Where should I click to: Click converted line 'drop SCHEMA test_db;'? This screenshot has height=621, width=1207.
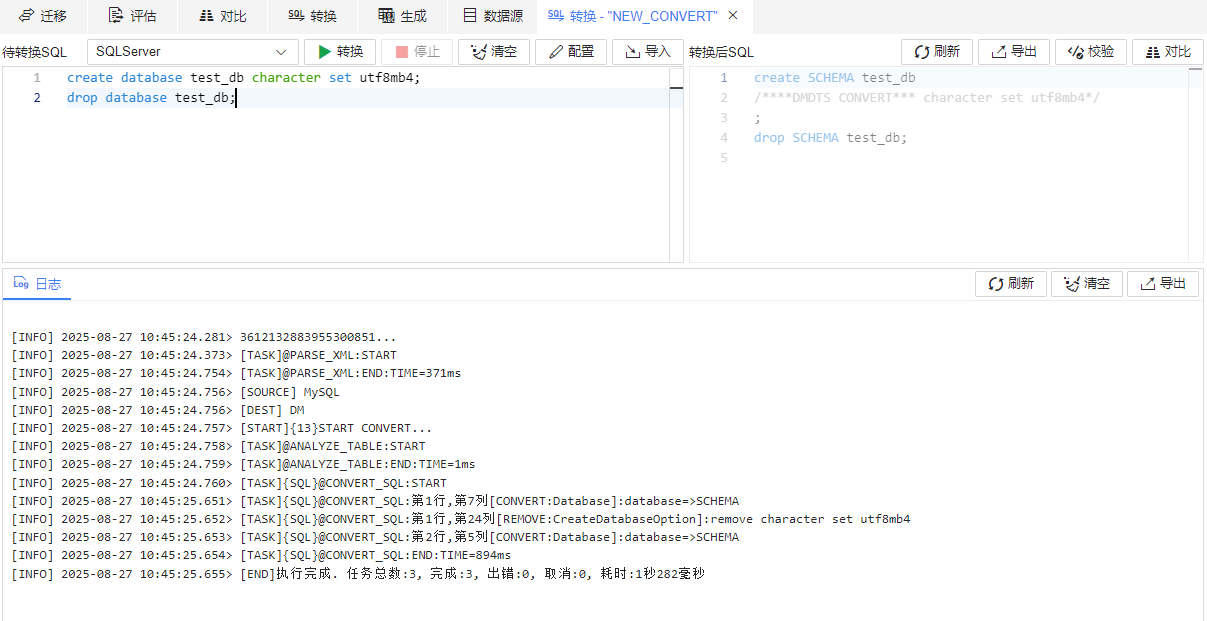(830, 137)
